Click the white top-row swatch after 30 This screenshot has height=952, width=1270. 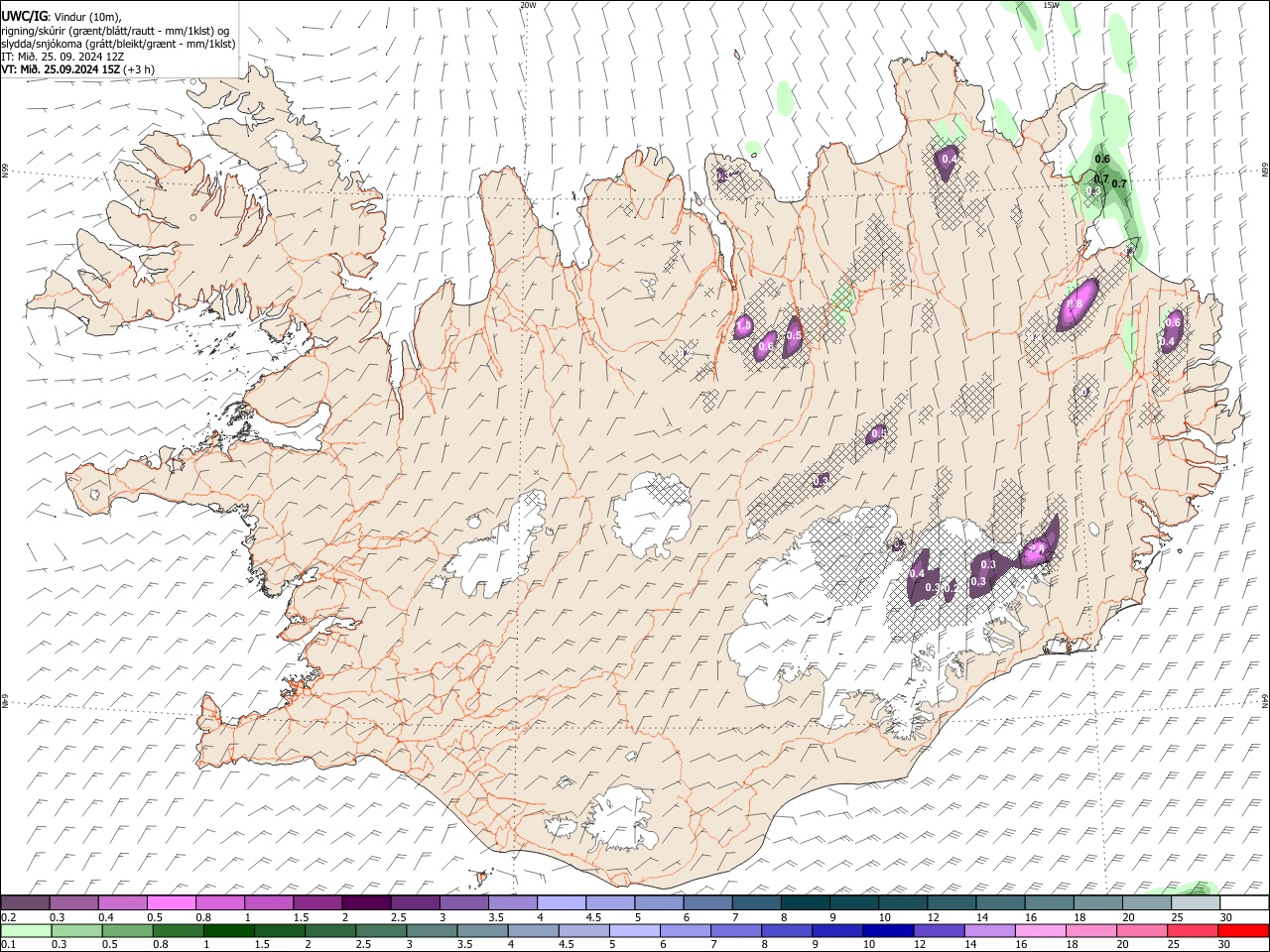pyautogui.click(x=1245, y=903)
